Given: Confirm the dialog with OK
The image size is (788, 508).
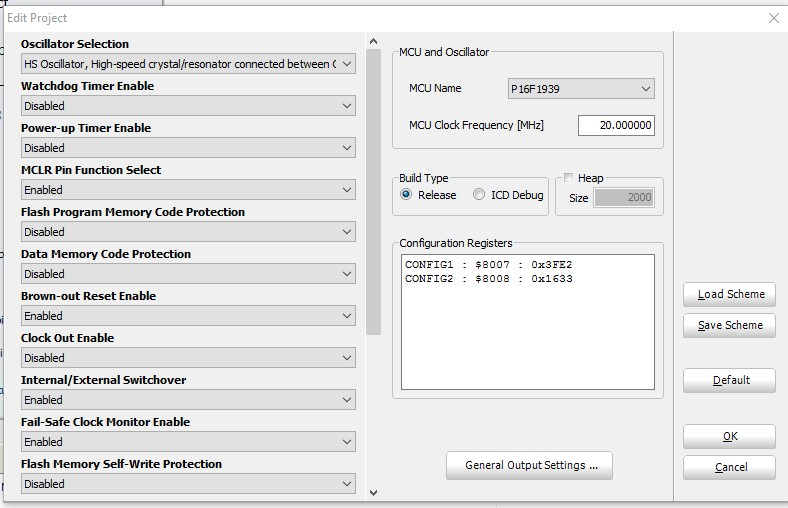Looking at the screenshot, I should [729, 436].
